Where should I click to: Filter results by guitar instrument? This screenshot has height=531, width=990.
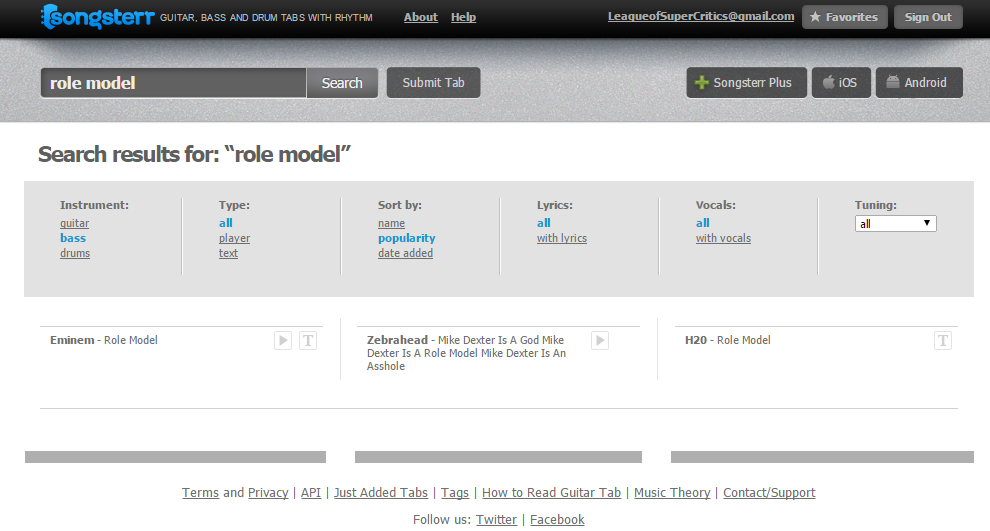[75, 224]
